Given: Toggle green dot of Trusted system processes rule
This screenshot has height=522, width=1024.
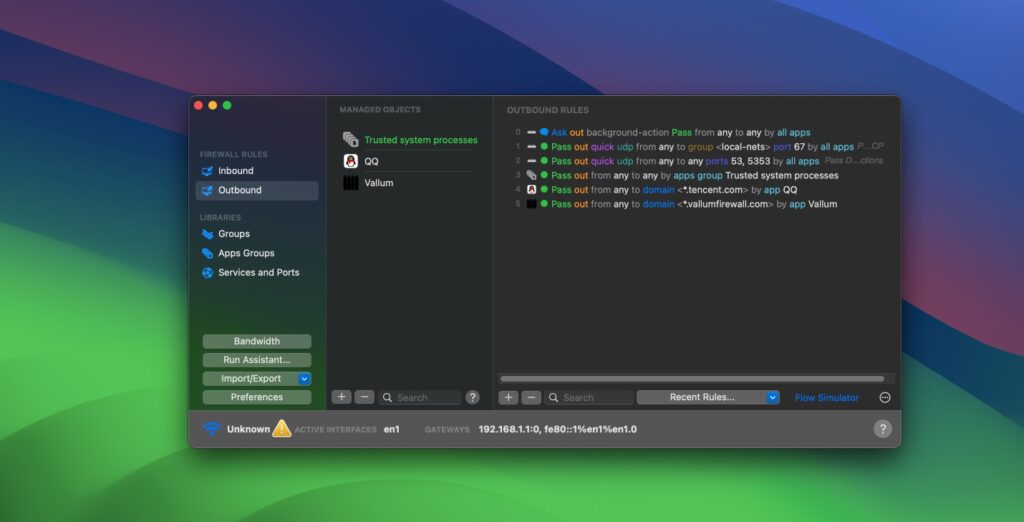Looking at the screenshot, I should (544, 175).
